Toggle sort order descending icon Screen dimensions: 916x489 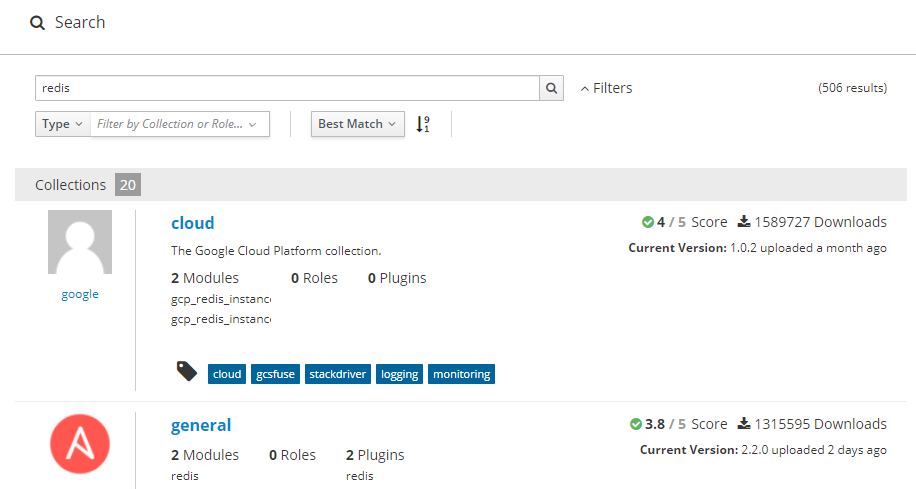point(423,124)
